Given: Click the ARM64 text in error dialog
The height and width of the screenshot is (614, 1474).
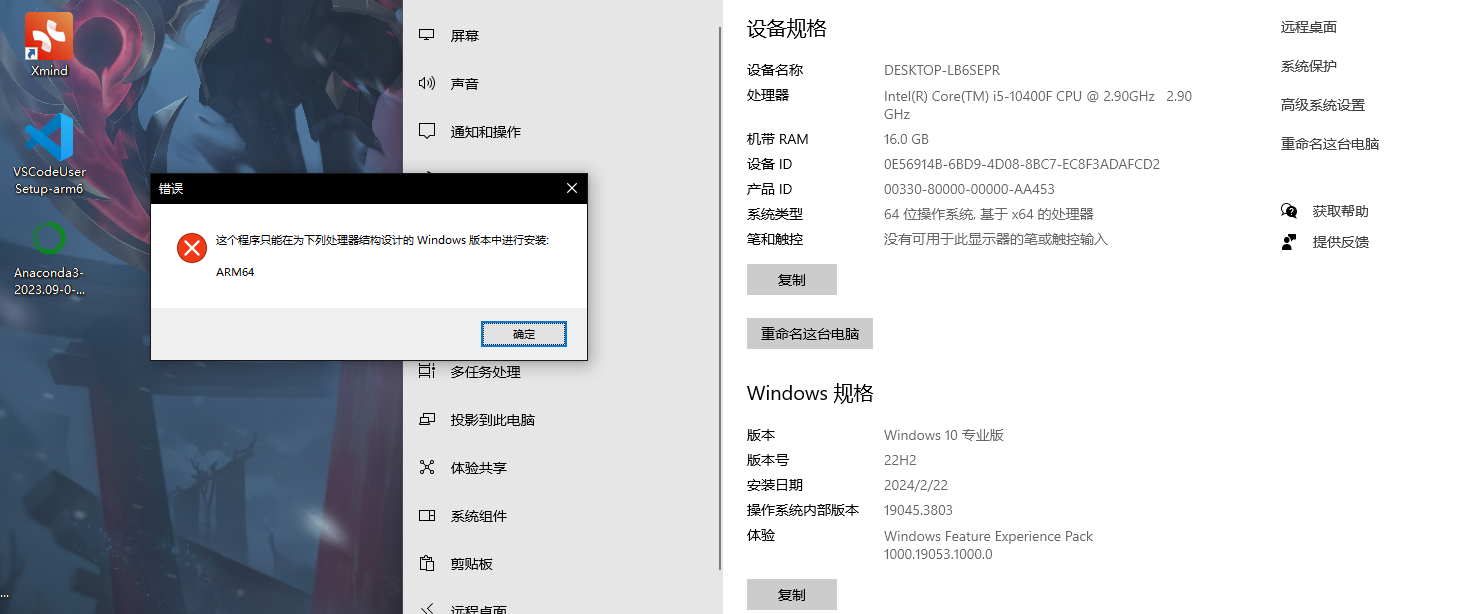Looking at the screenshot, I should [x=235, y=272].
